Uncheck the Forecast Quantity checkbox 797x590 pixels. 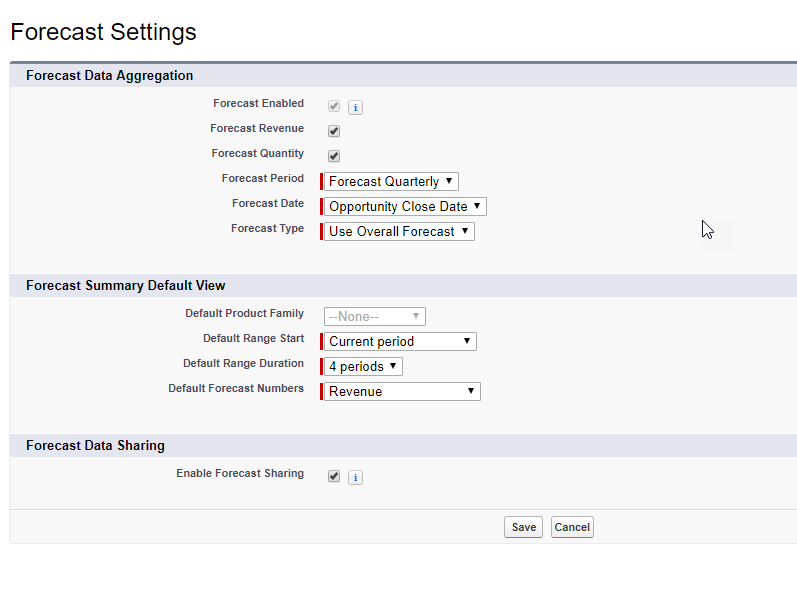[x=334, y=156]
